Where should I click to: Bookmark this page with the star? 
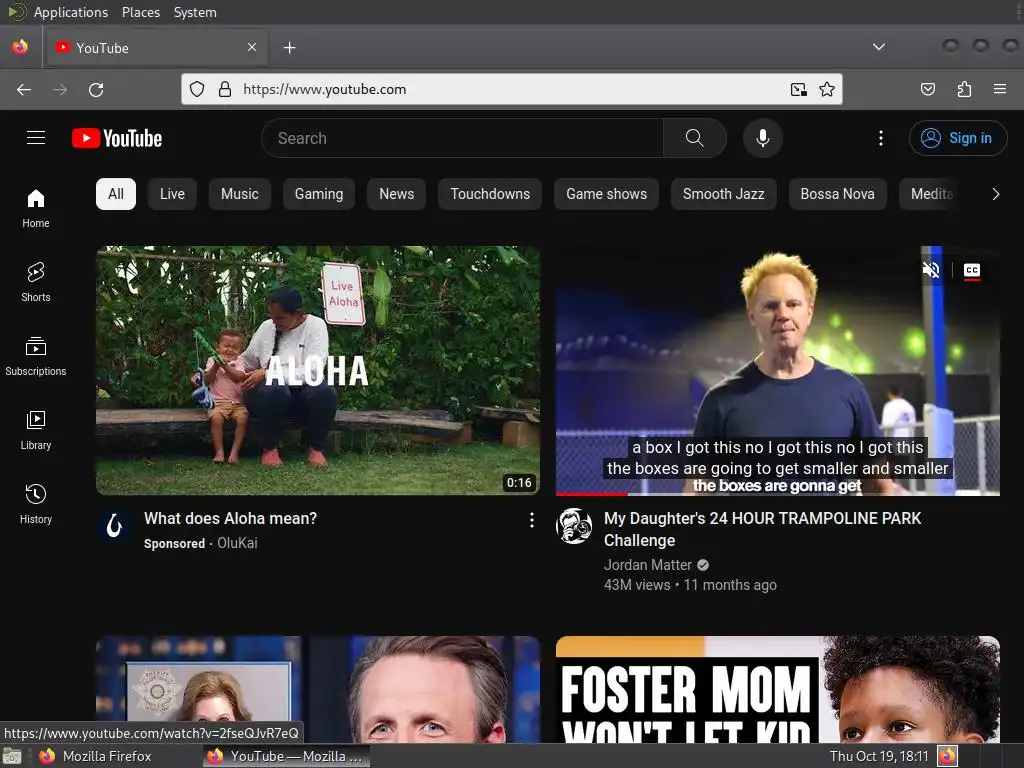coord(827,89)
